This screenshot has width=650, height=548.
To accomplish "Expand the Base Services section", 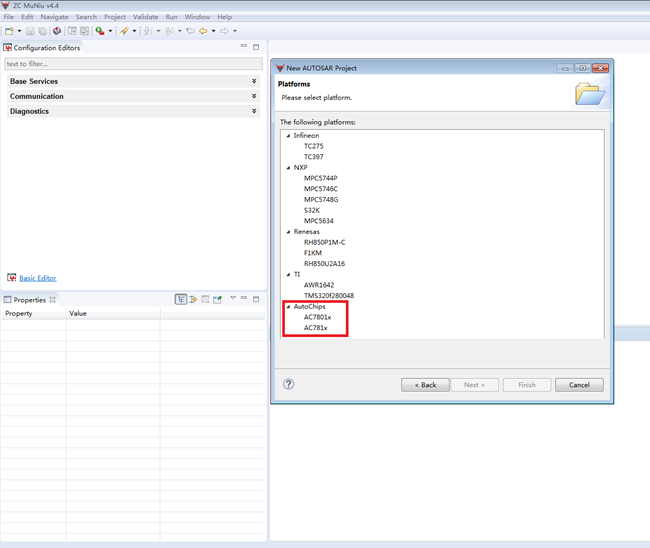I will click(133, 81).
